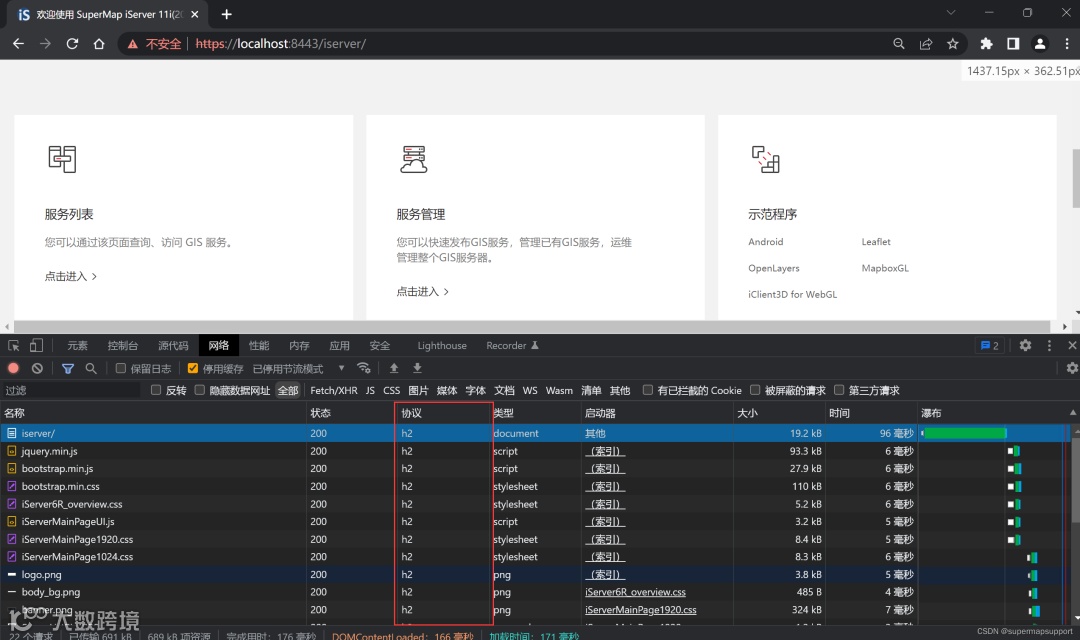The image size is (1080, 640).
Task: Switch to the 控制台 DevTools tab
Action: pyautogui.click(x=123, y=345)
